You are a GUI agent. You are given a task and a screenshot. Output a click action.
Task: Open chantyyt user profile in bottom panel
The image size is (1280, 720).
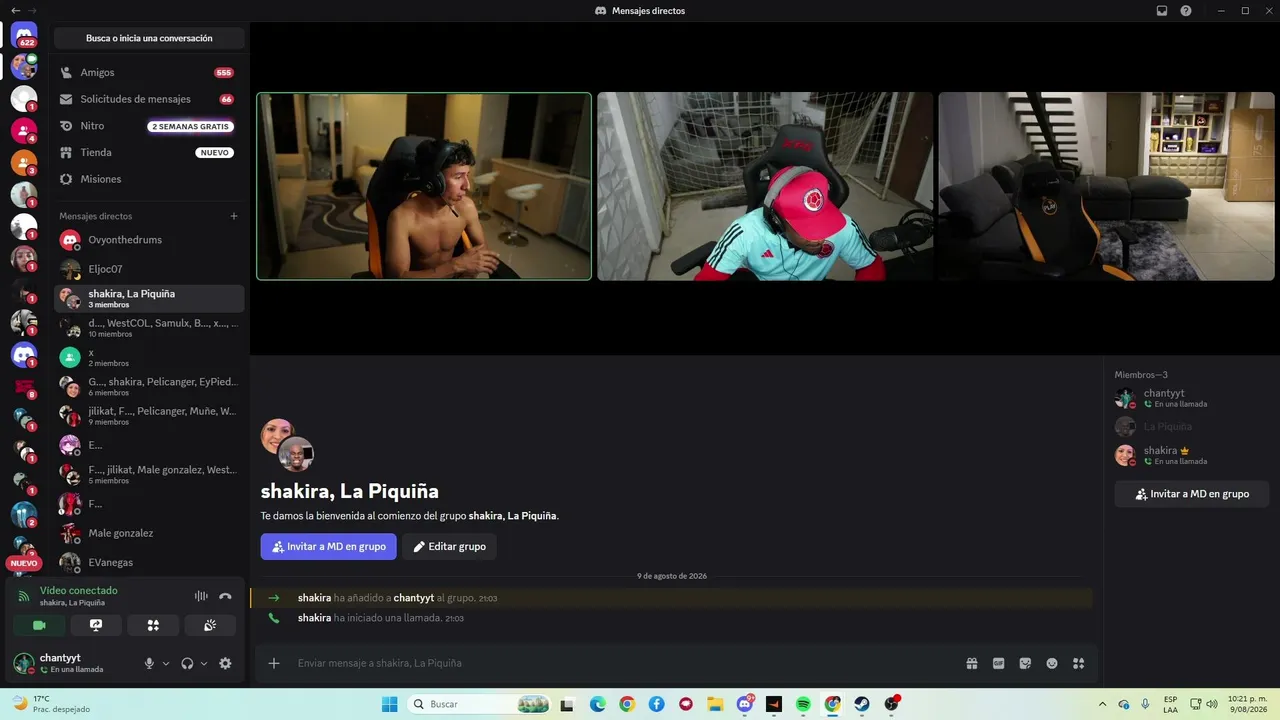[70, 663]
